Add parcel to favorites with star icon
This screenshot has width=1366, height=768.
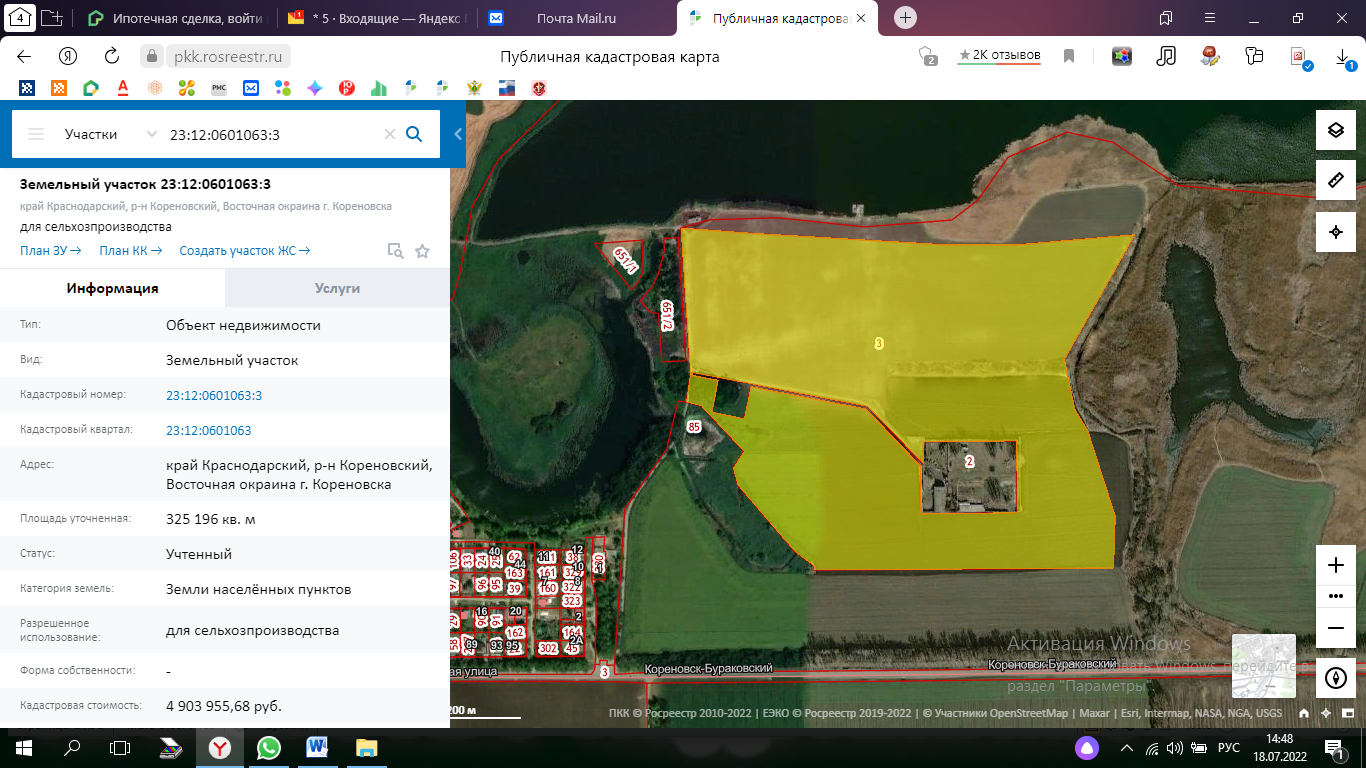422,251
